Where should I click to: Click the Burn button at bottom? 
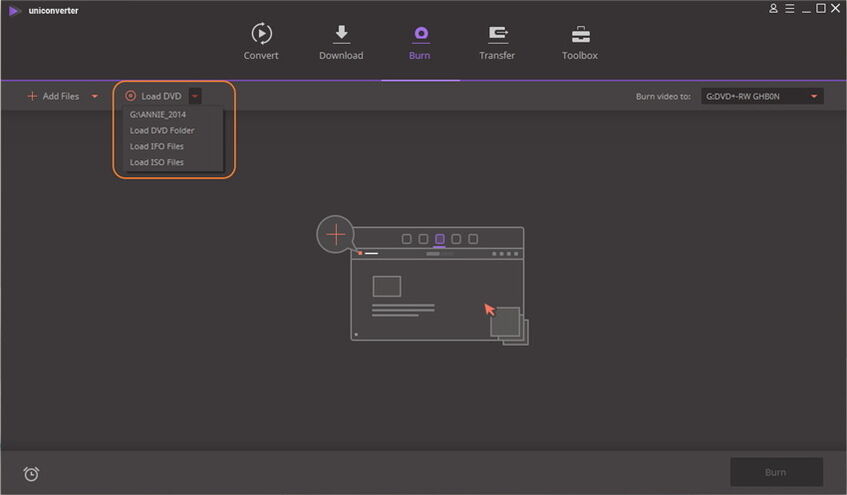coord(776,472)
